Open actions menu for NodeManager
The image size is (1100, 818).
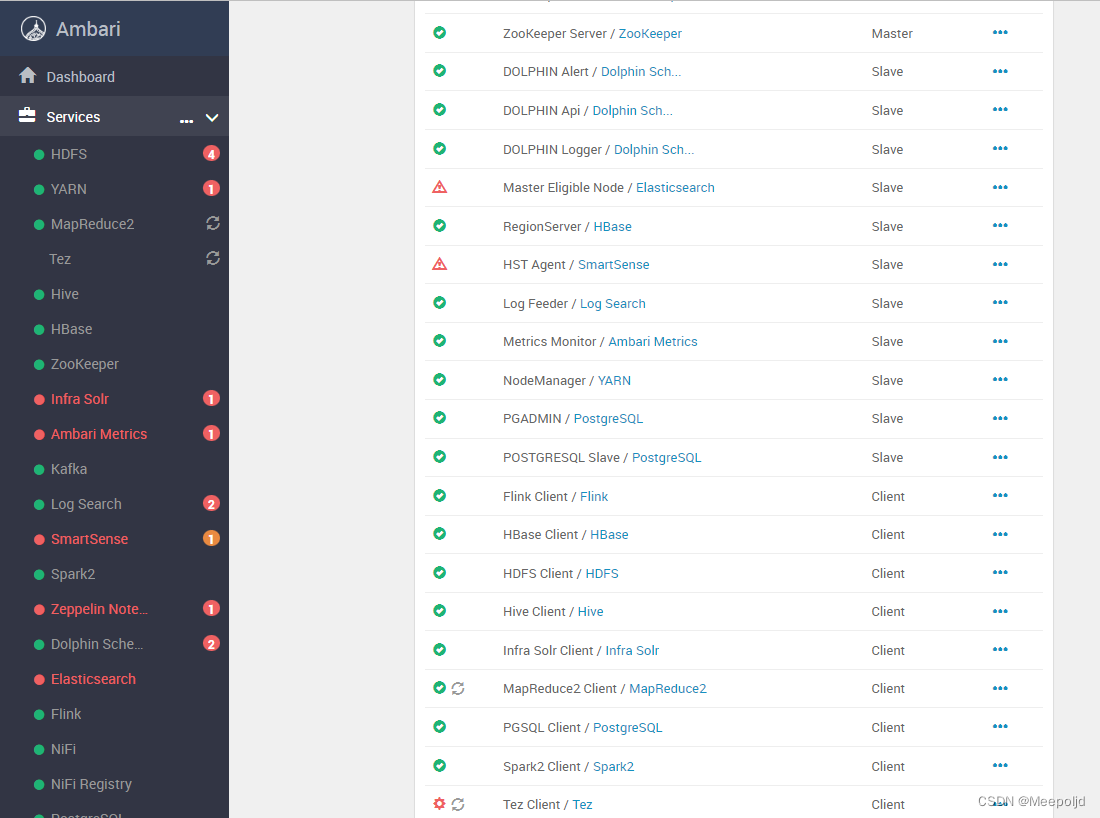click(1000, 380)
